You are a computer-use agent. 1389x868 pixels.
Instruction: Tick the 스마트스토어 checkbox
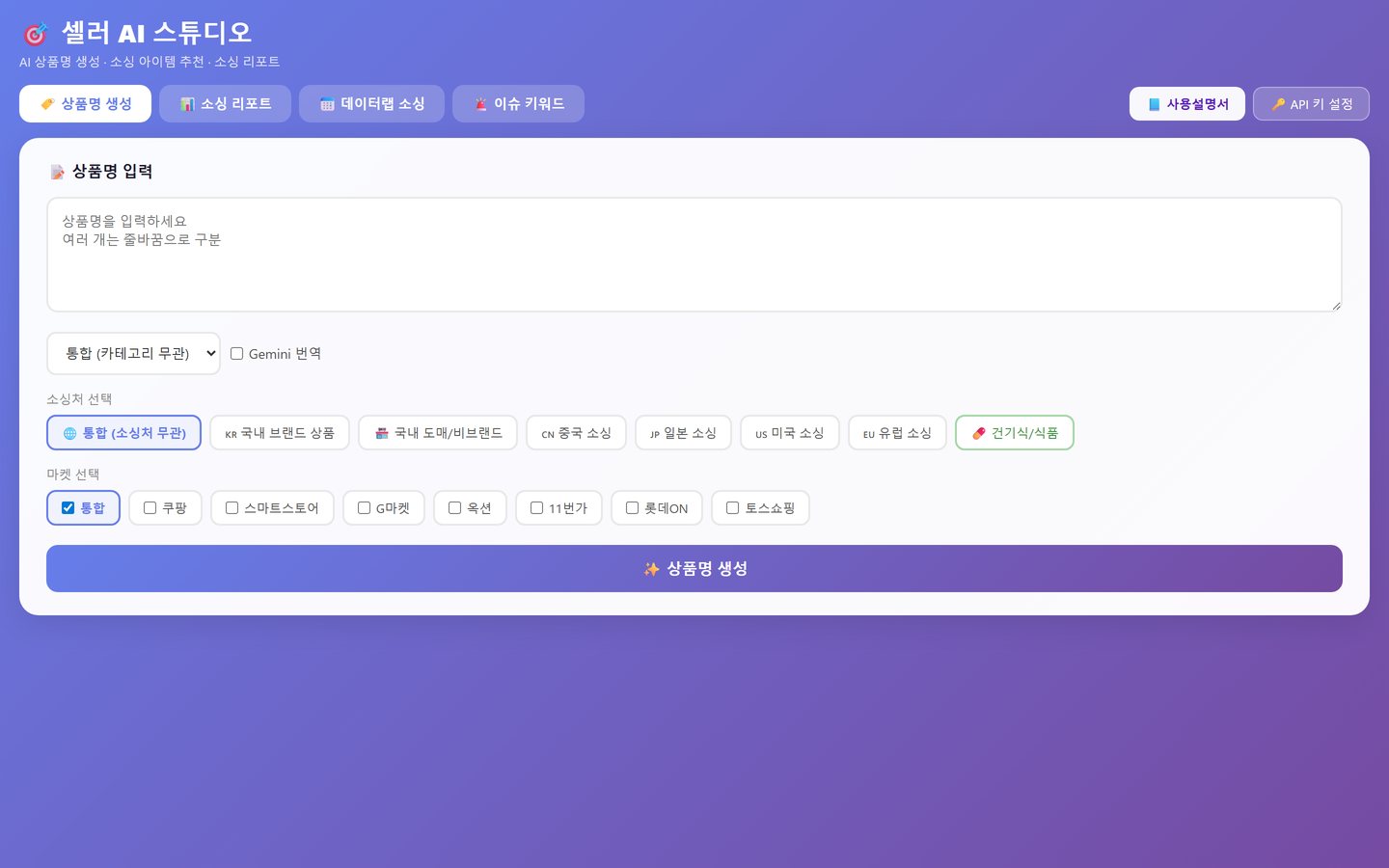pos(231,508)
